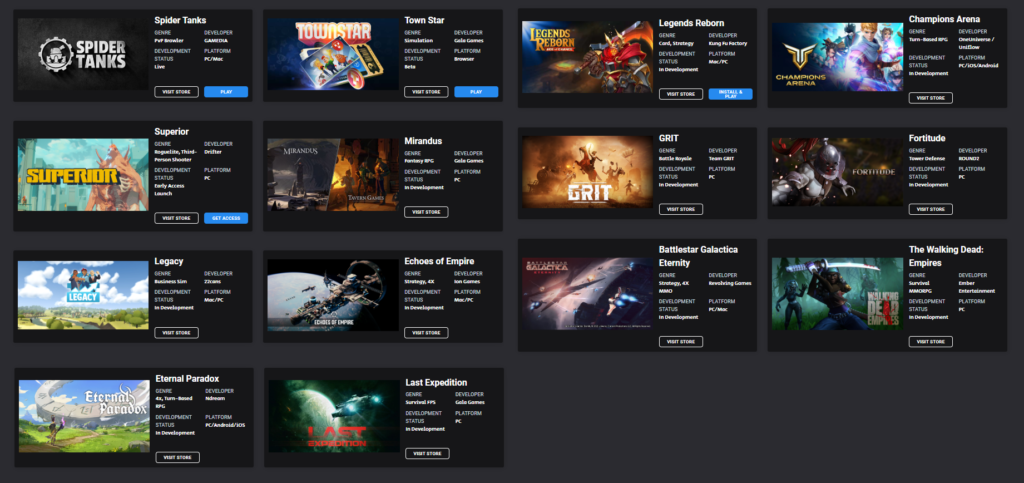Screen dimensions: 1024x483
Task: Select the GRIT cover image
Action: [587, 172]
